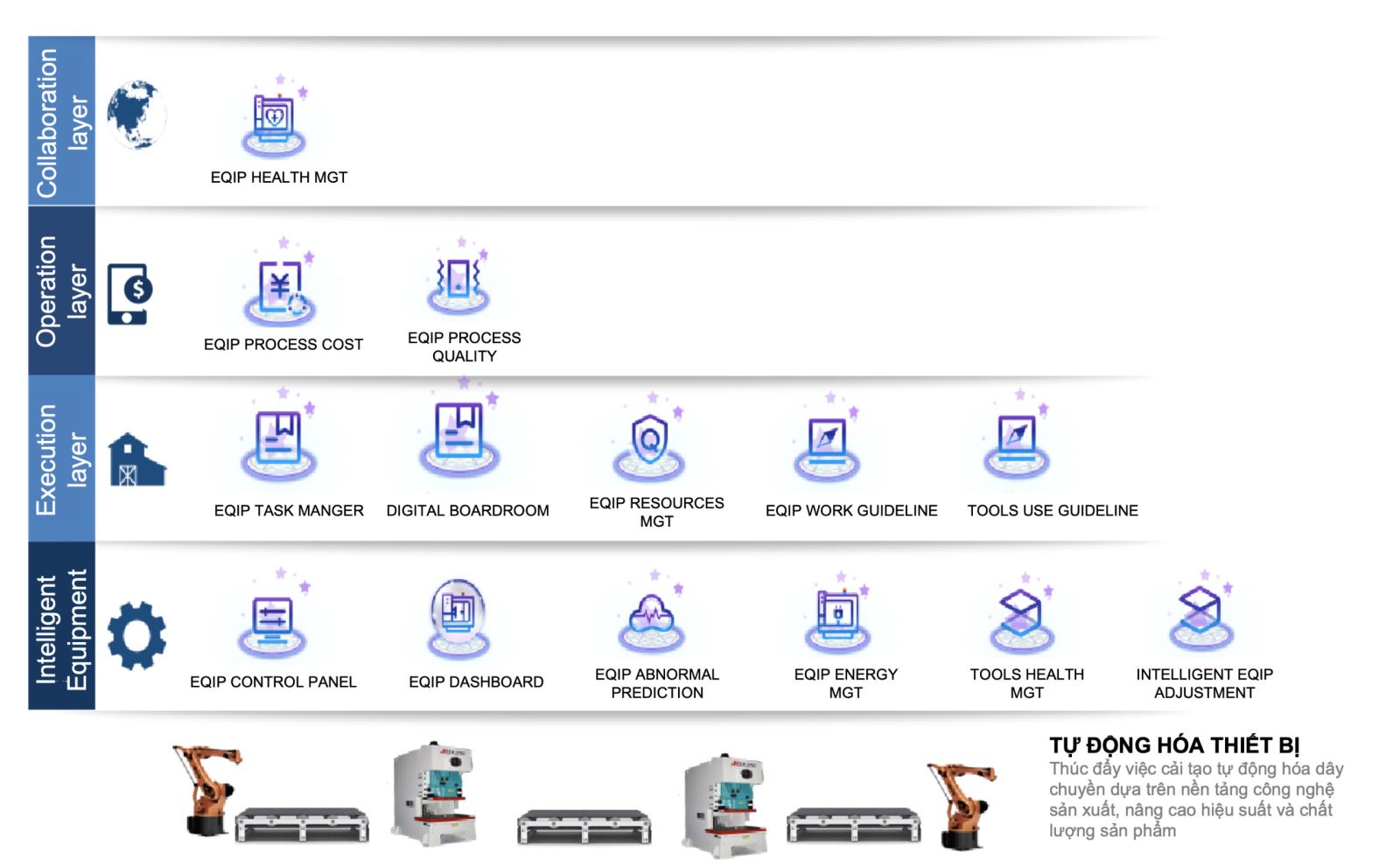Image resolution: width=1400 pixels, height=867 pixels.
Task: Select the Collaboration layer tab
Action: coord(61,121)
